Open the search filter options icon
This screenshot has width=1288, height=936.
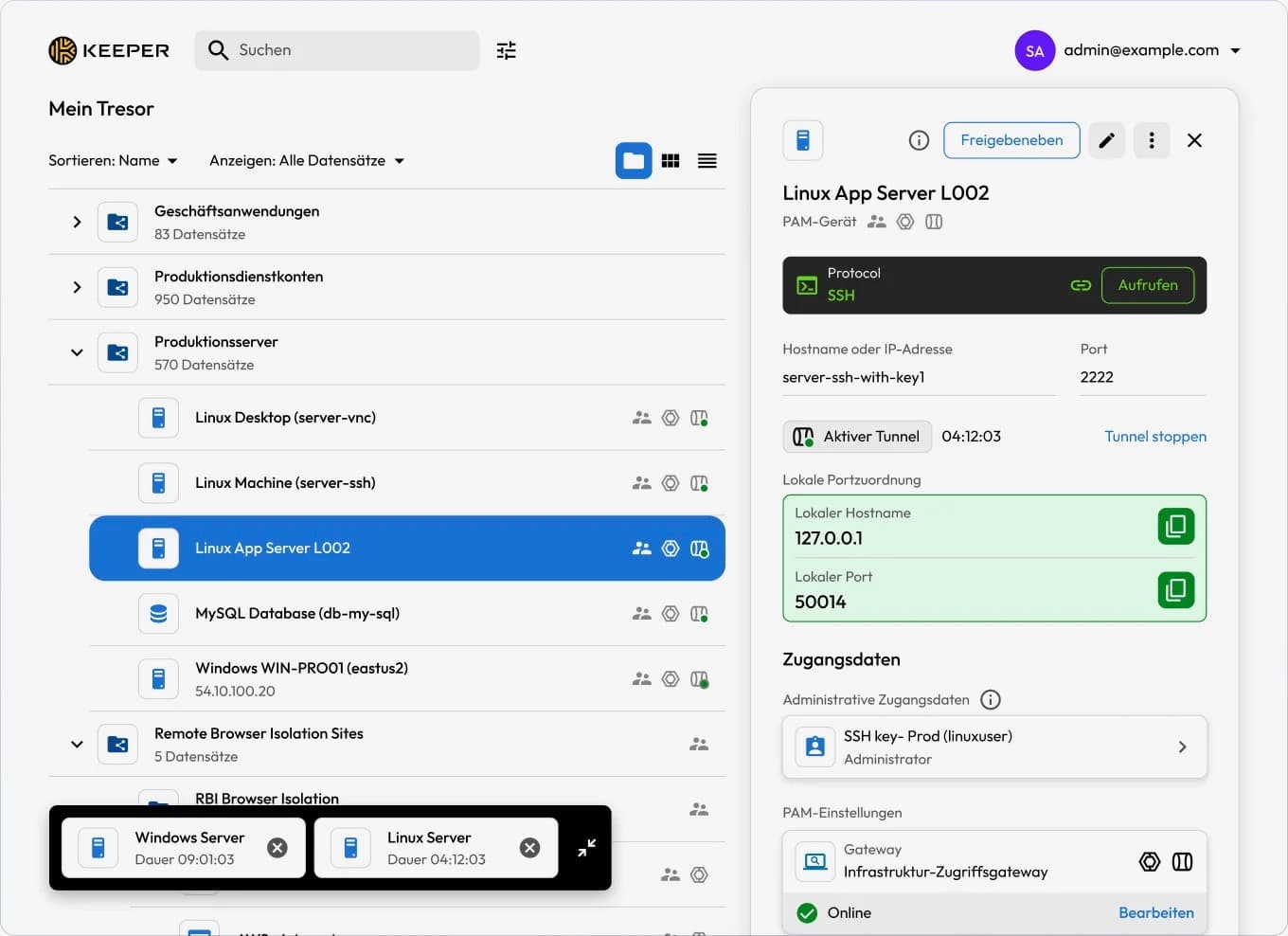[507, 50]
